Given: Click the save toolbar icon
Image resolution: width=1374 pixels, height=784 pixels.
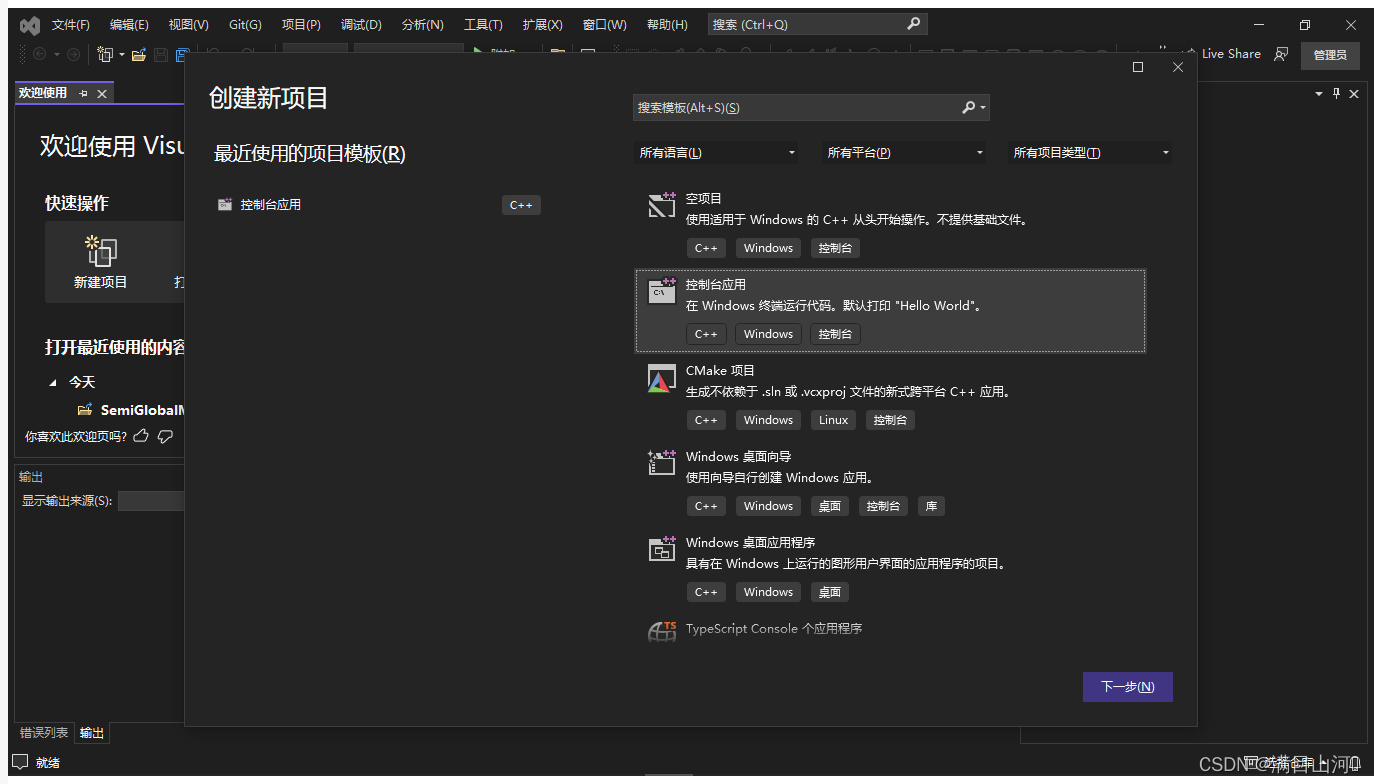Looking at the screenshot, I should pyautogui.click(x=161, y=54).
